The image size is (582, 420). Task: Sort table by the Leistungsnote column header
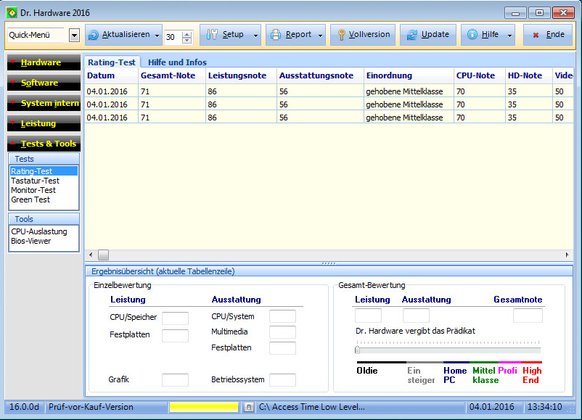[241, 76]
